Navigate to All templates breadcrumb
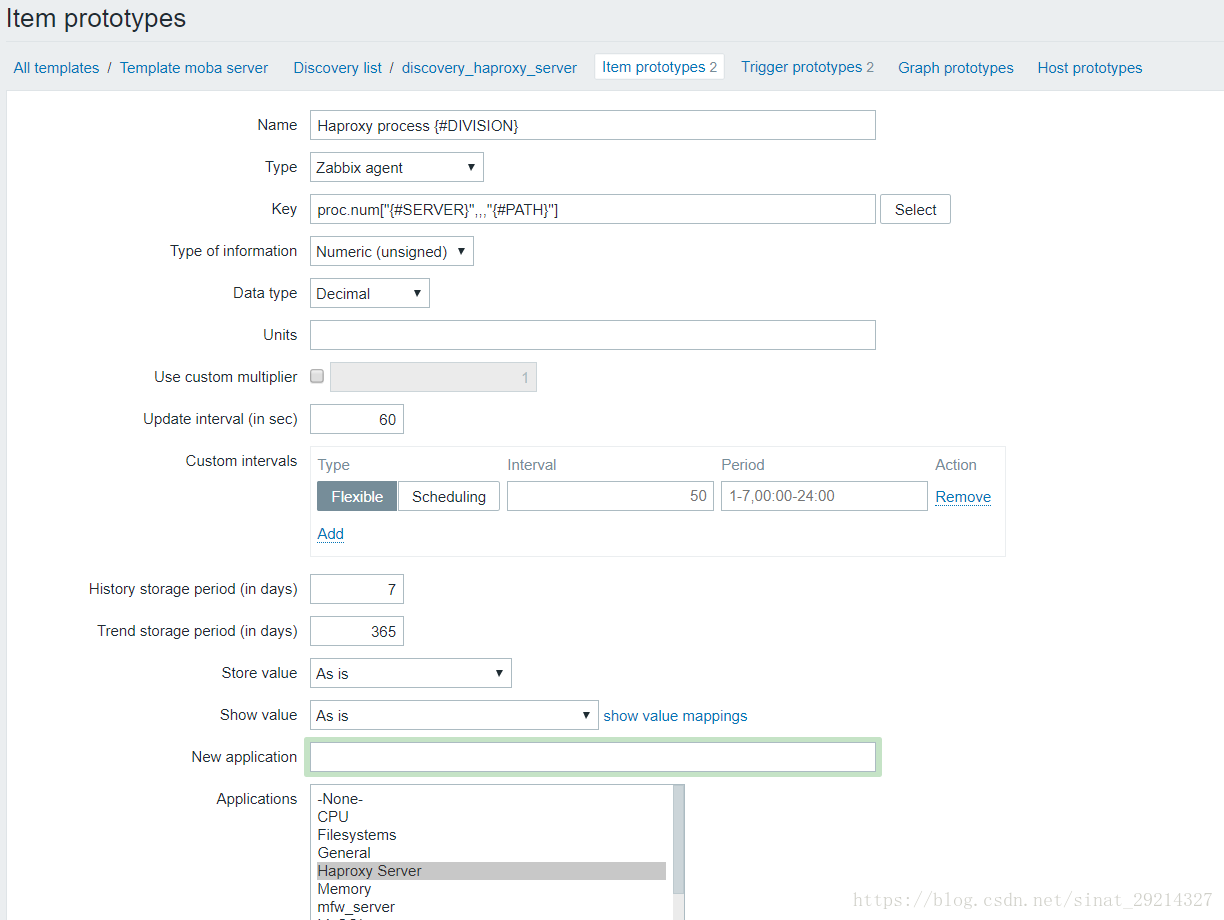 coord(56,68)
